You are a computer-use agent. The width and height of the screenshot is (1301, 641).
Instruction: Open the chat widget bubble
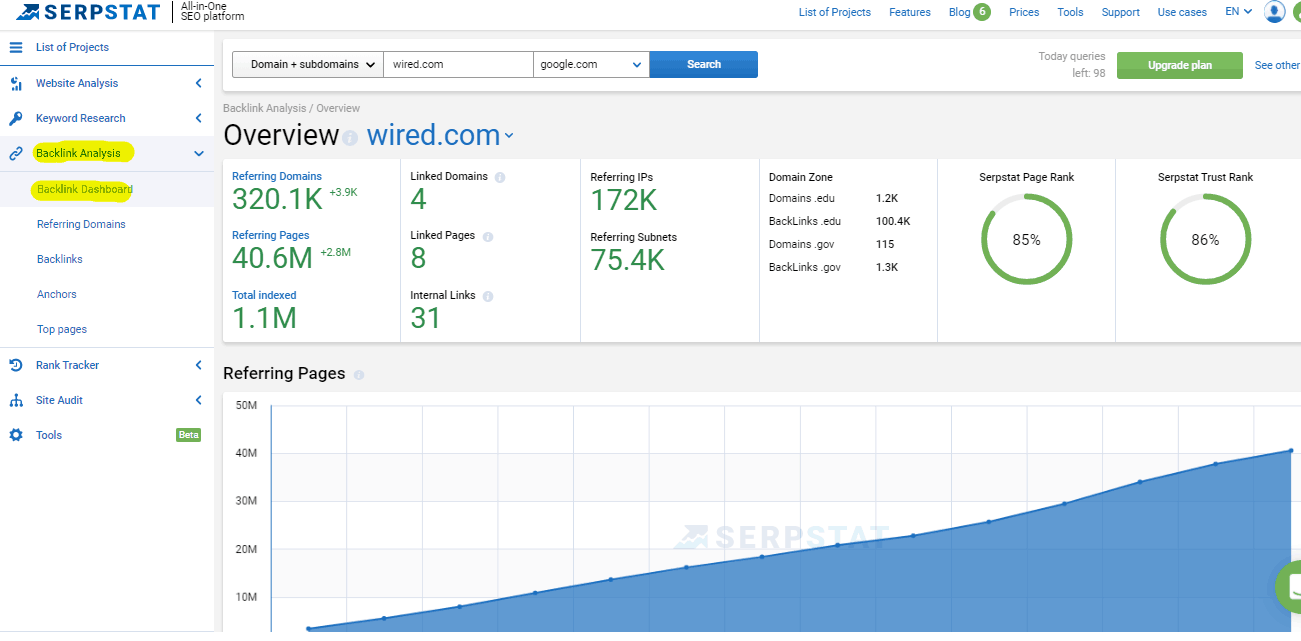point(1291,586)
